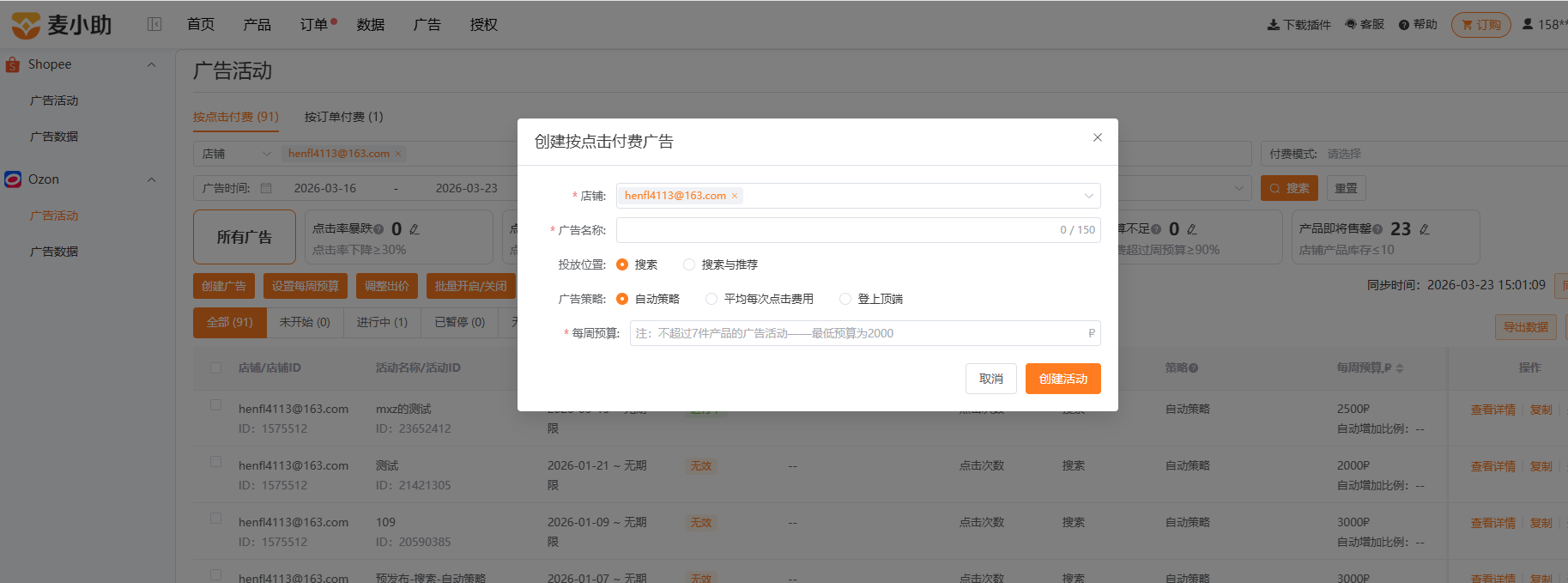The width and height of the screenshot is (1568, 583).
Task: Click 调整出价 button
Action: coord(387,286)
